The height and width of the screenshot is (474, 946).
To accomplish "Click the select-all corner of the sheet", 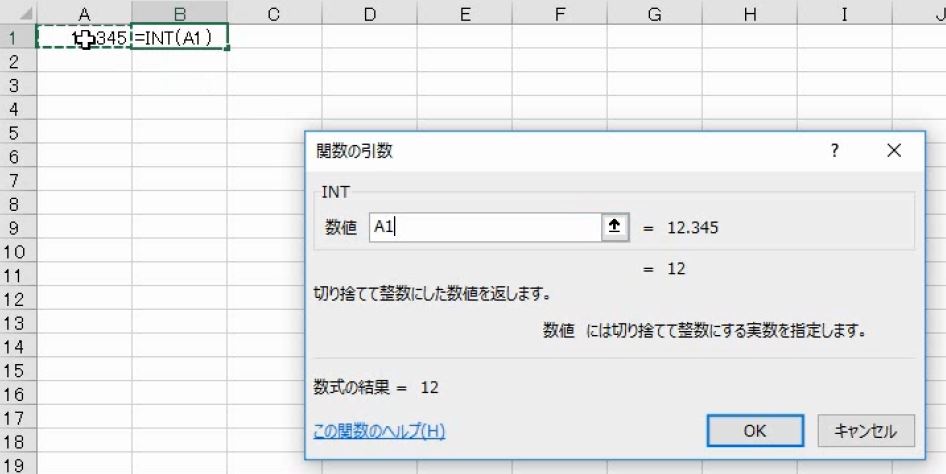I will (18, 13).
